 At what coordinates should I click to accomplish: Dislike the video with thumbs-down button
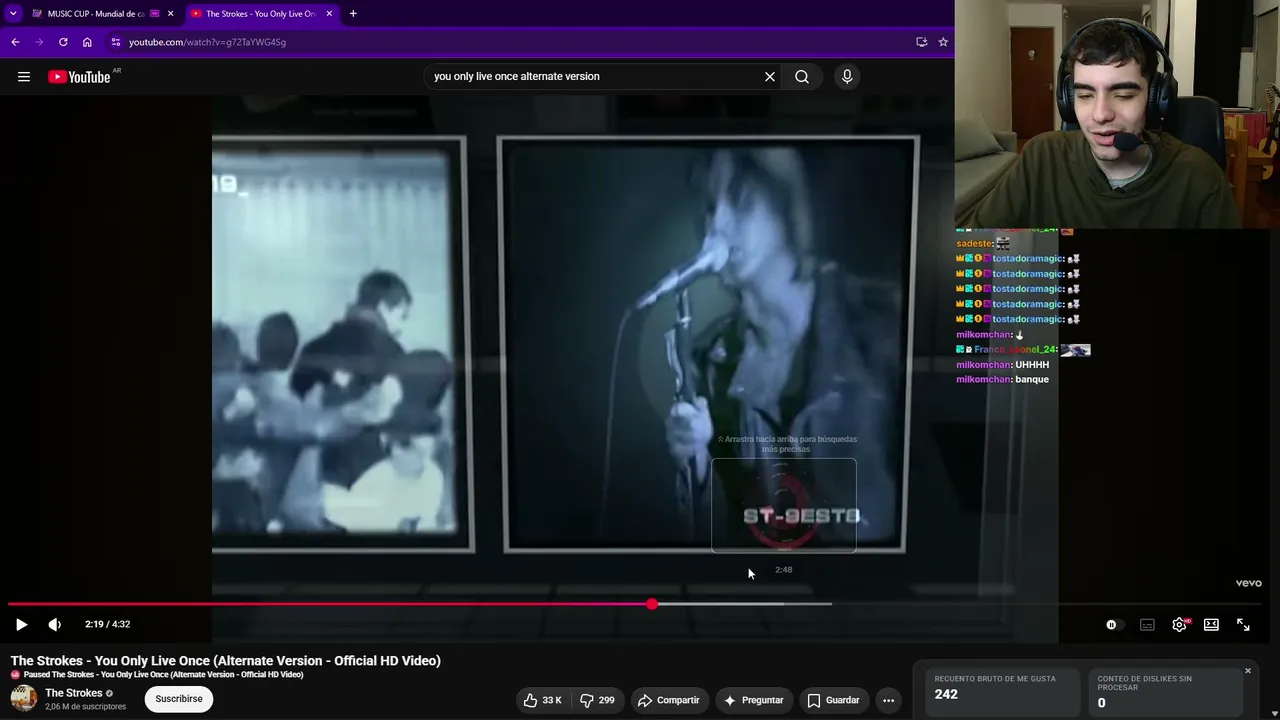pyautogui.click(x=598, y=700)
